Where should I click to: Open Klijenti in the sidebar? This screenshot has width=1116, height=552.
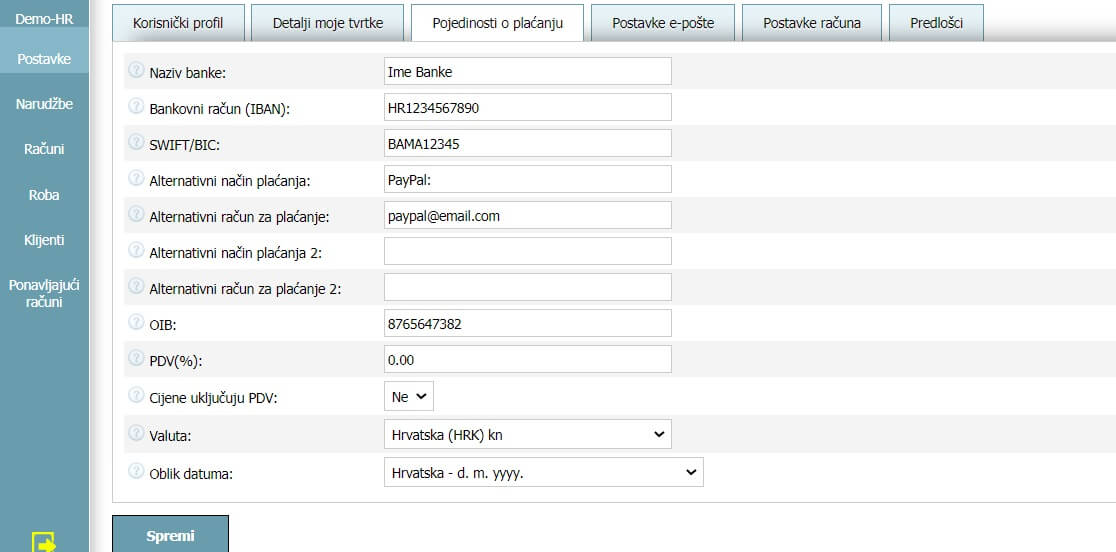click(x=44, y=240)
